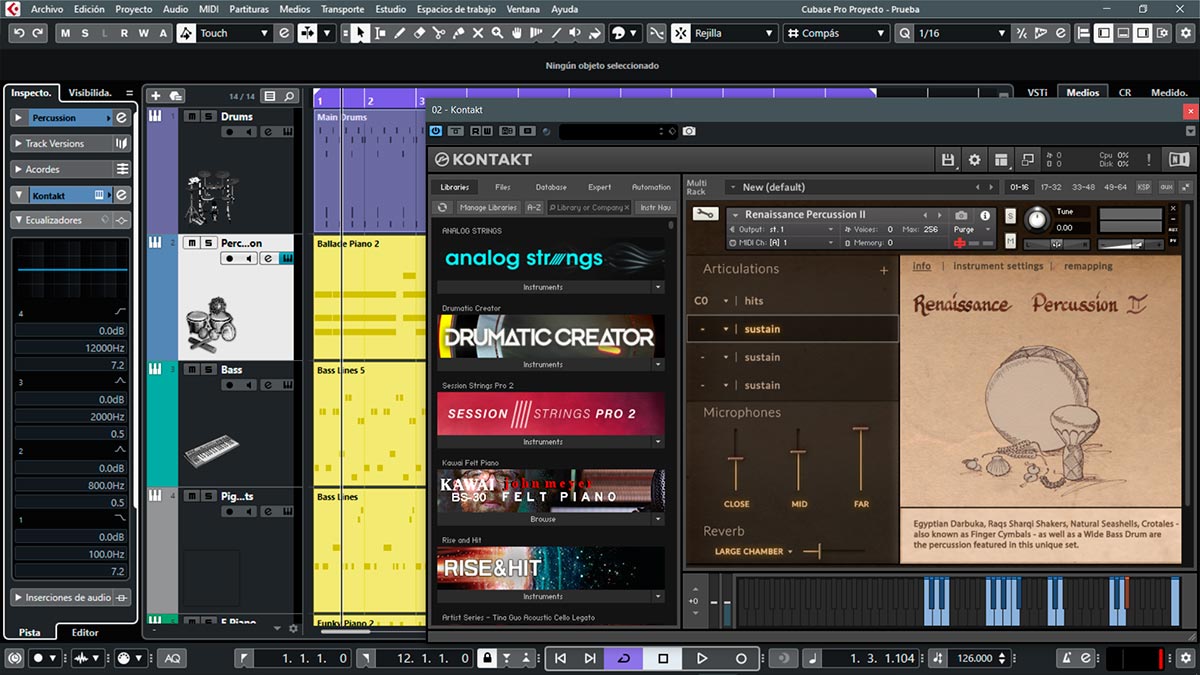Screen dimensions: 1200x675
Task: Mute the Drums track
Action: 191,116
